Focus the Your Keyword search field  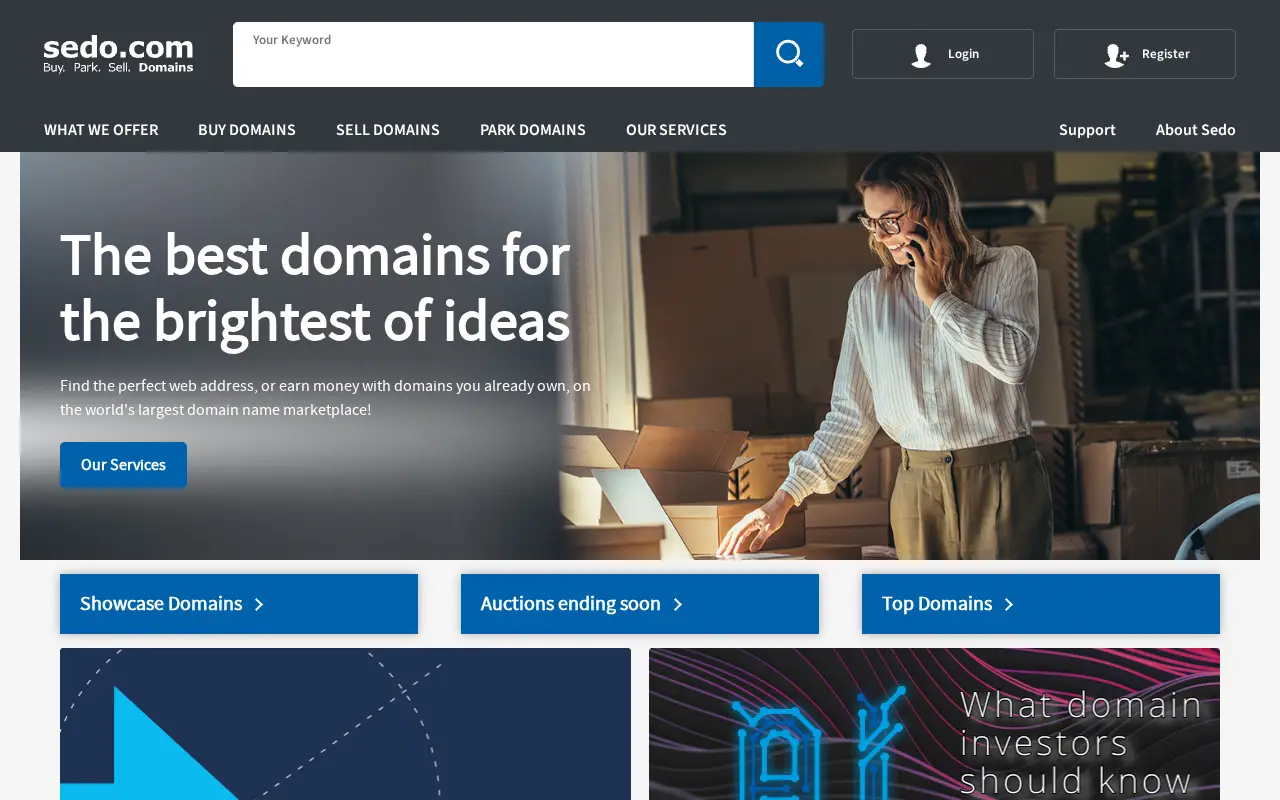(493, 54)
